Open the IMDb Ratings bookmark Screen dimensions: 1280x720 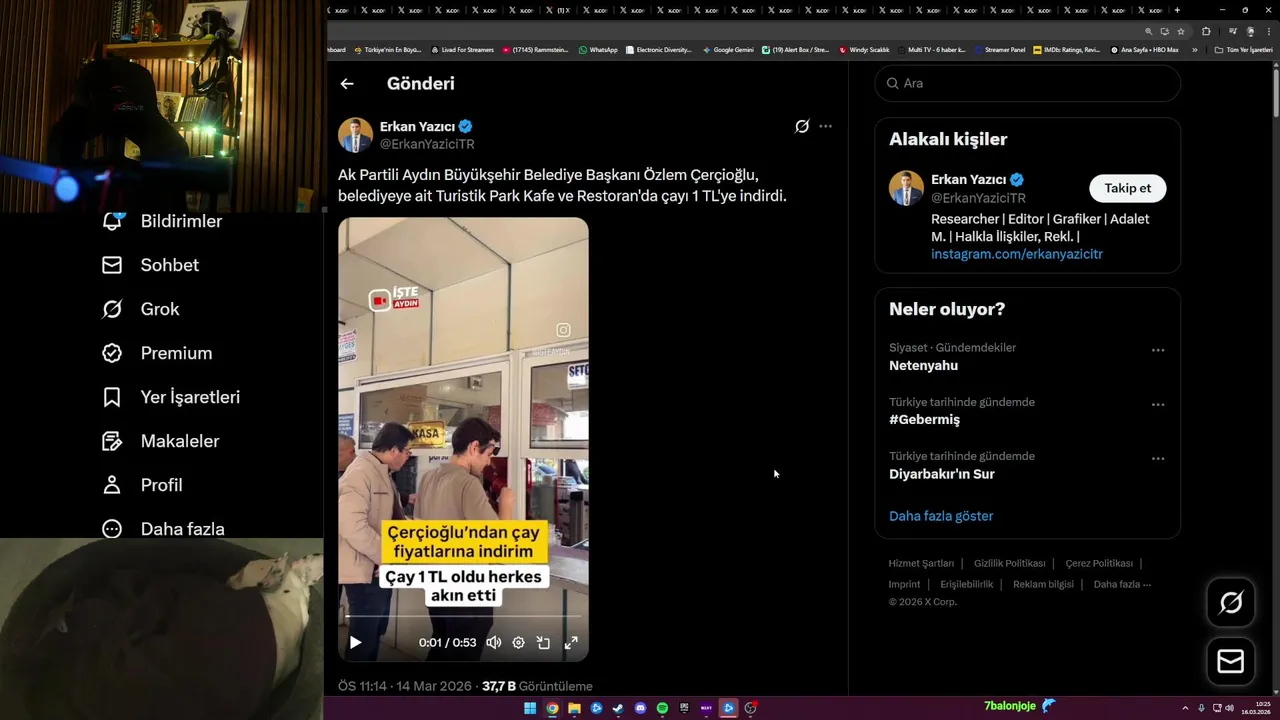(x=1066, y=49)
